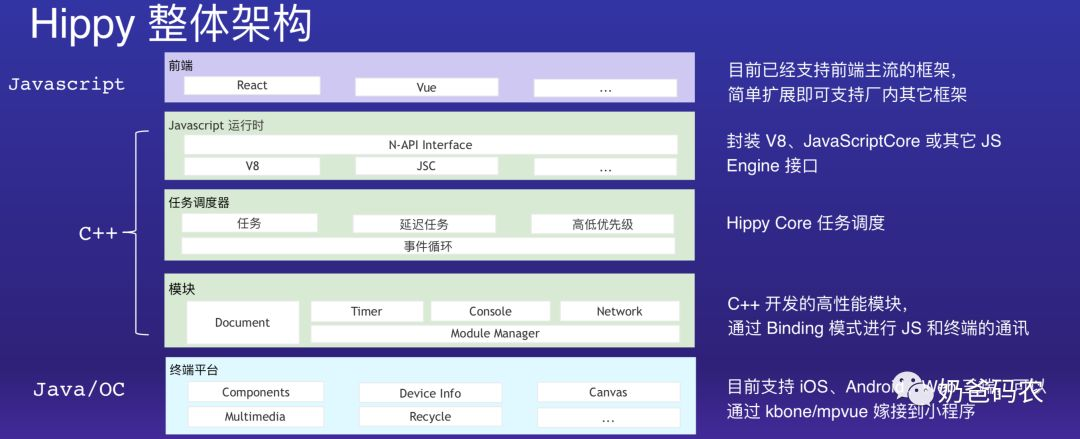
Task: Click the 通过 kbone/mpvue 嫁接到小程序 line
Action: (x=851, y=411)
